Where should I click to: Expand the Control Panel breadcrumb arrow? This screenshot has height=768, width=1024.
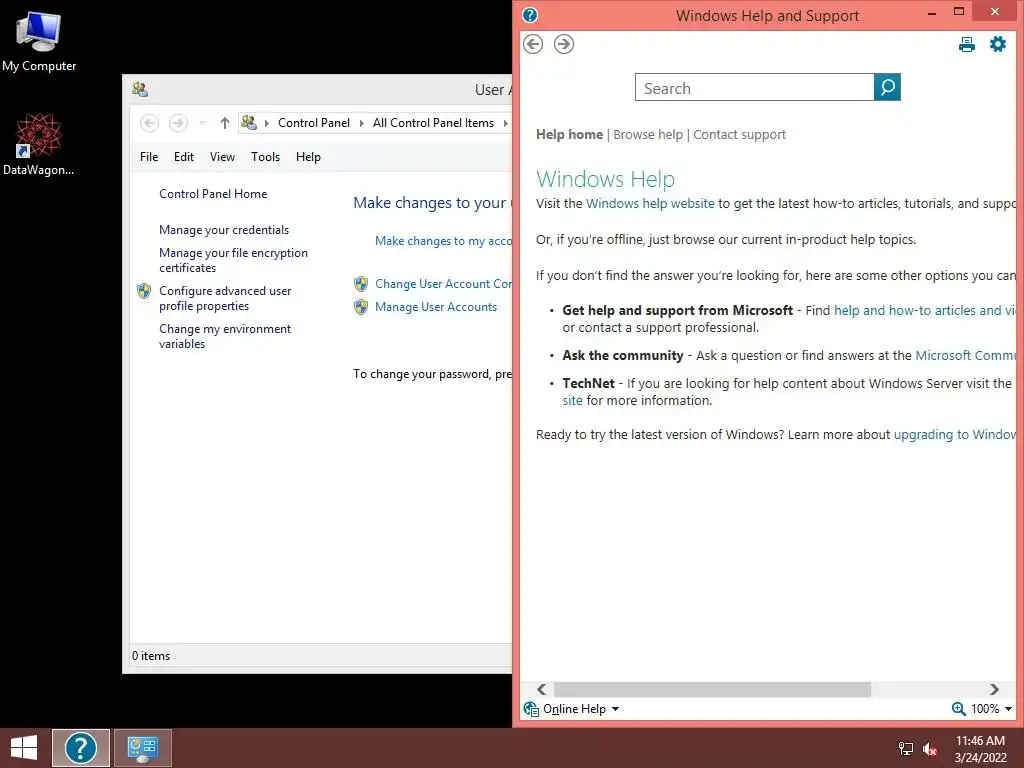(x=361, y=123)
